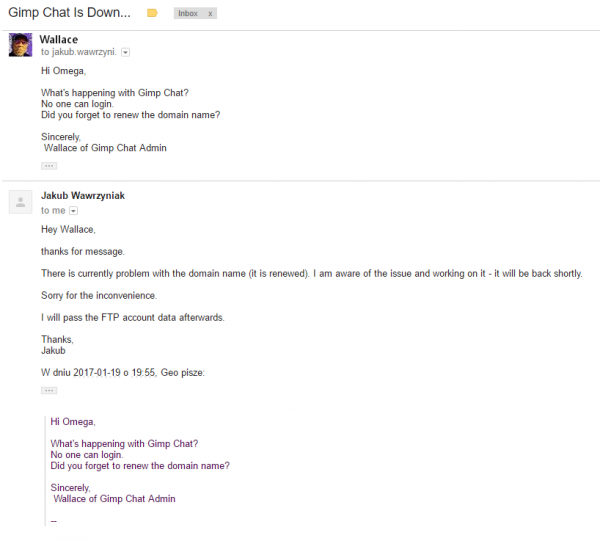
Task: Click the 'W dniu 2017-01-19' quote header
Action: pyautogui.click(x=123, y=373)
